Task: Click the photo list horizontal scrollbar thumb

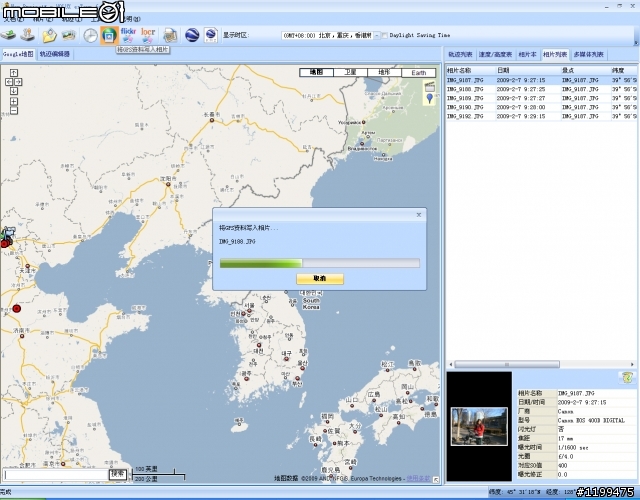Action: coord(507,364)
